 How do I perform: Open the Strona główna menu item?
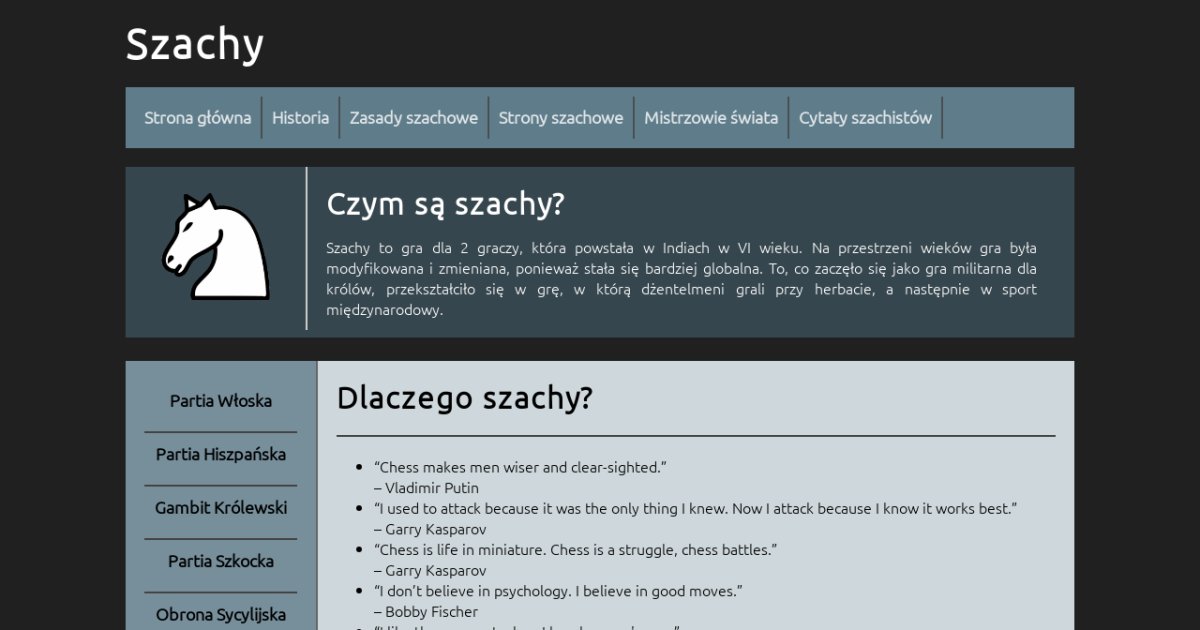pos(197,118)
